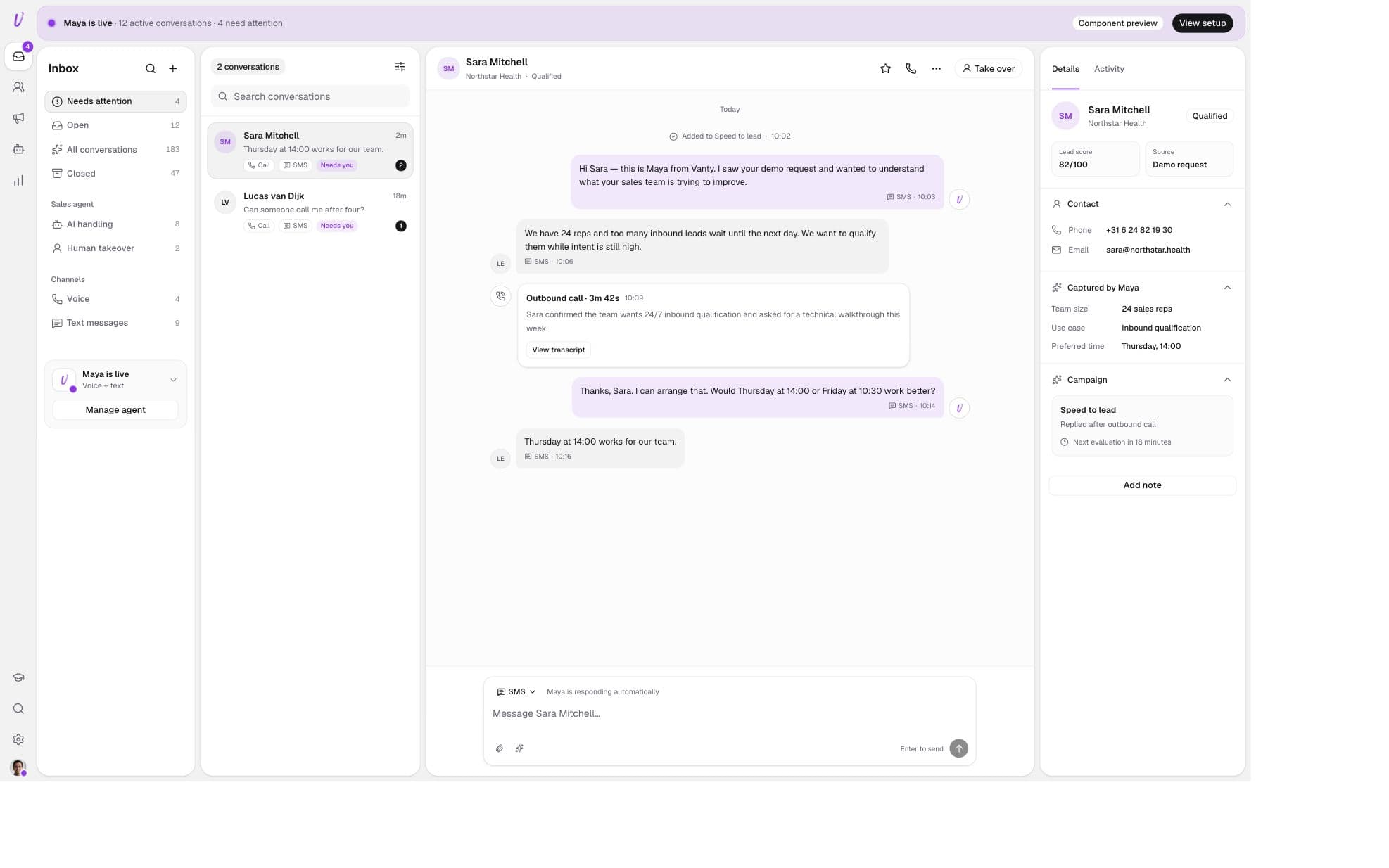Select Text messages channel filter

pos(115,323)
